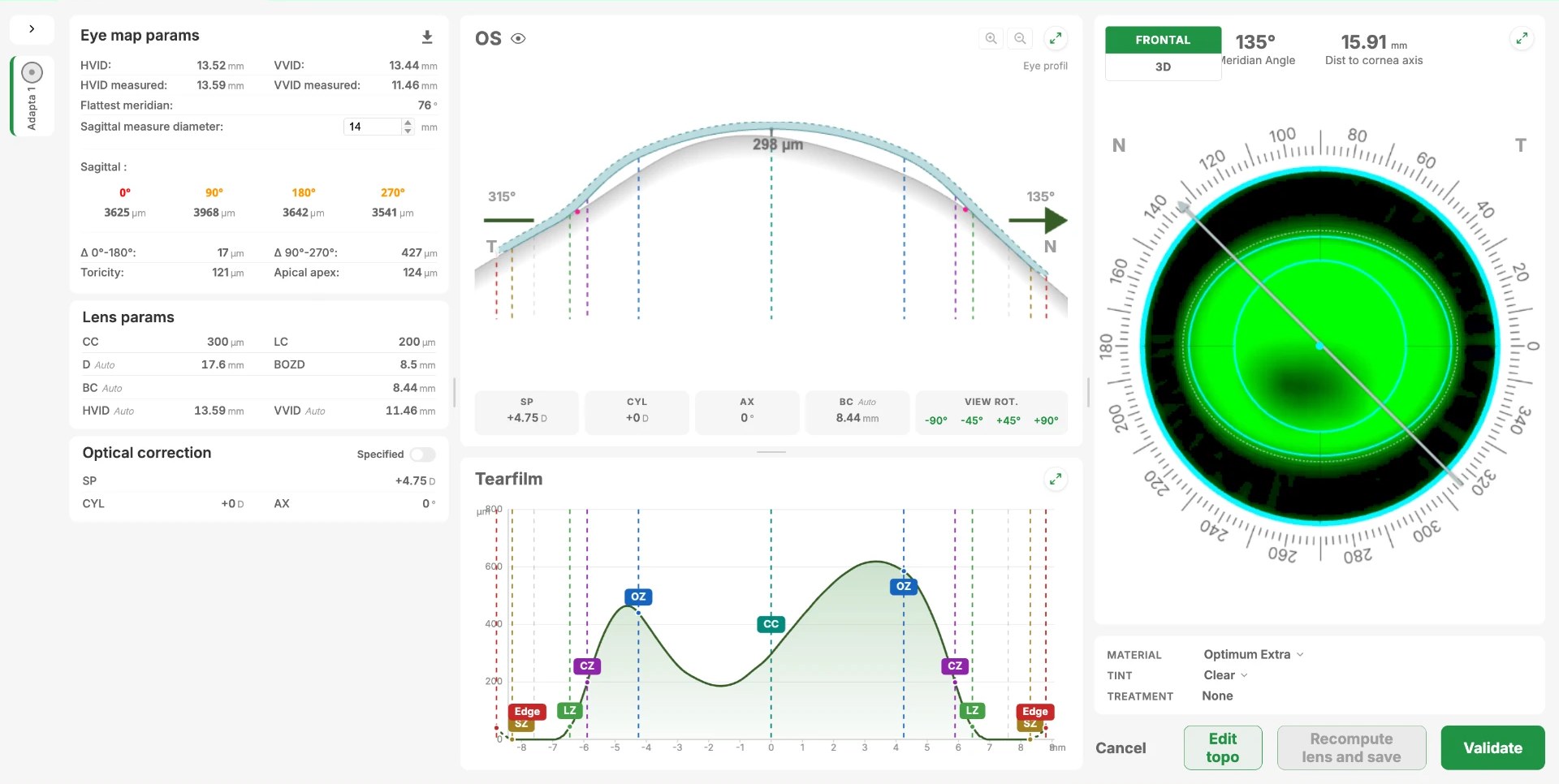The image size is (1559, 784).
Task: Click the Cancel button
Action: pyautogui.click(x=1121, y=748)
